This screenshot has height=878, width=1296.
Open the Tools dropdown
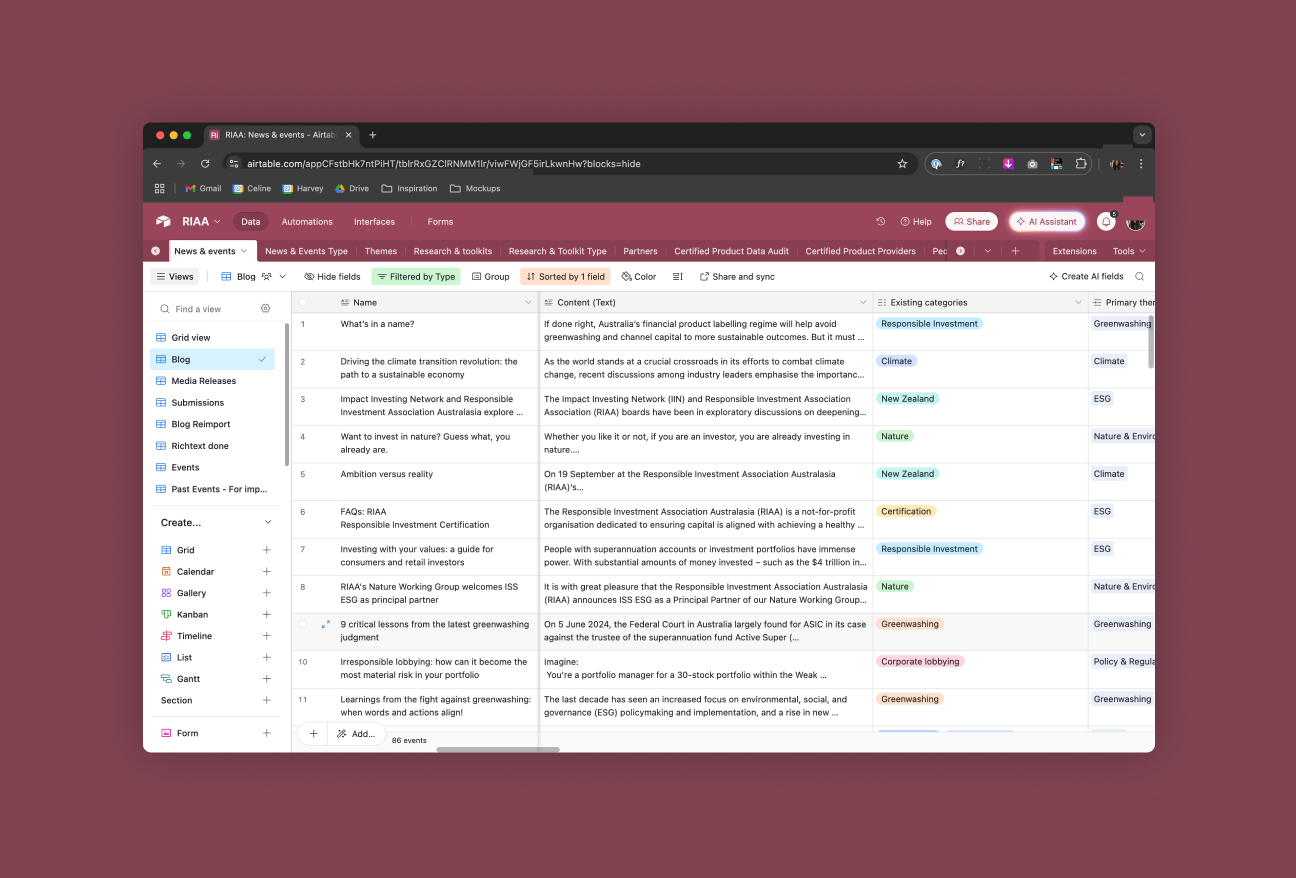1129,251
